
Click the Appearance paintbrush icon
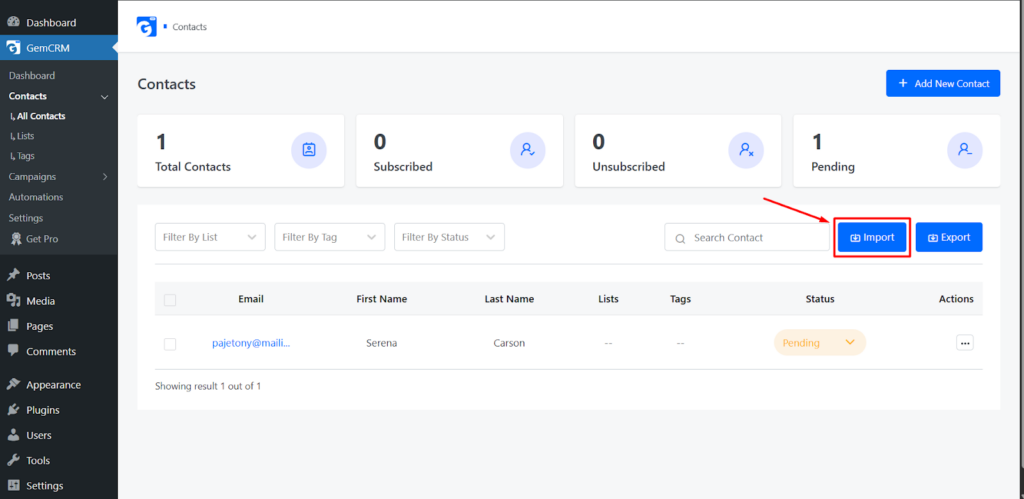click(13, 385)
